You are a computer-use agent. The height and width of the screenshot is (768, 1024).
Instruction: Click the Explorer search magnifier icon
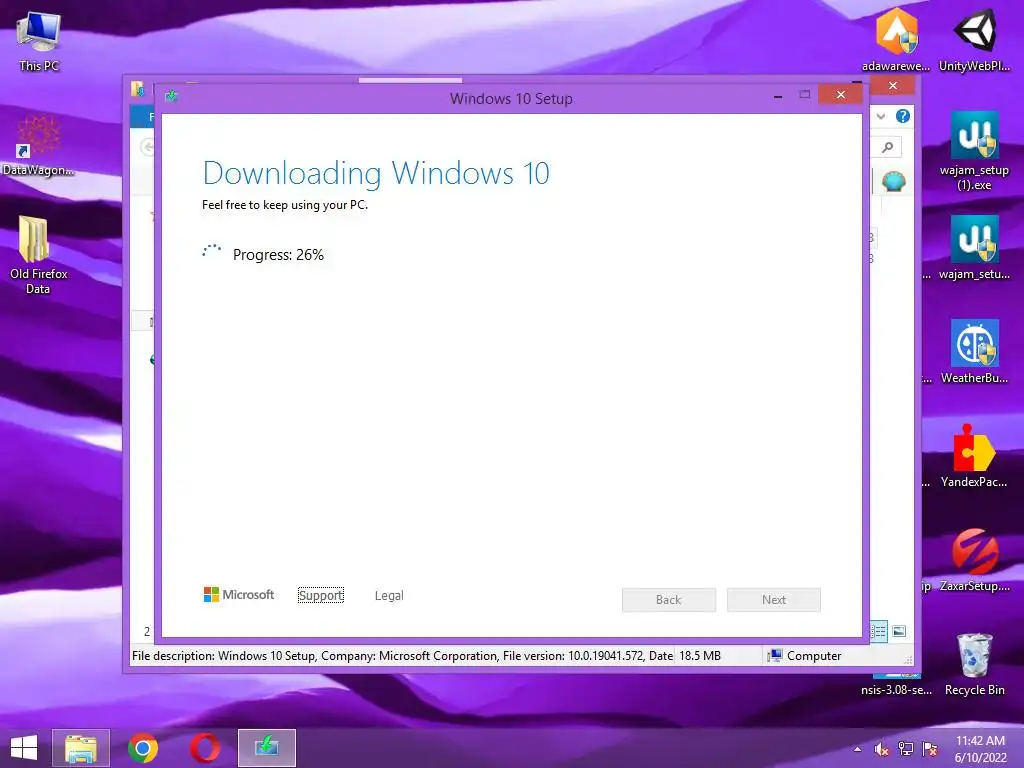point(888,148)
